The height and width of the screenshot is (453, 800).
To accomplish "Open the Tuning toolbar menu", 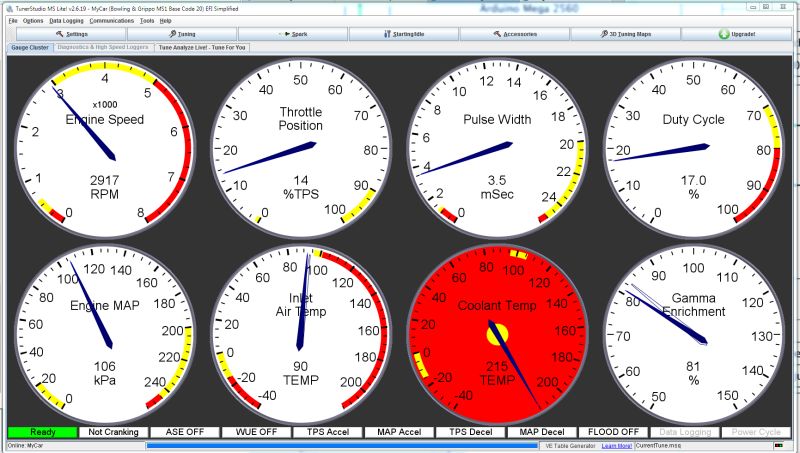I will pos(182,34).
